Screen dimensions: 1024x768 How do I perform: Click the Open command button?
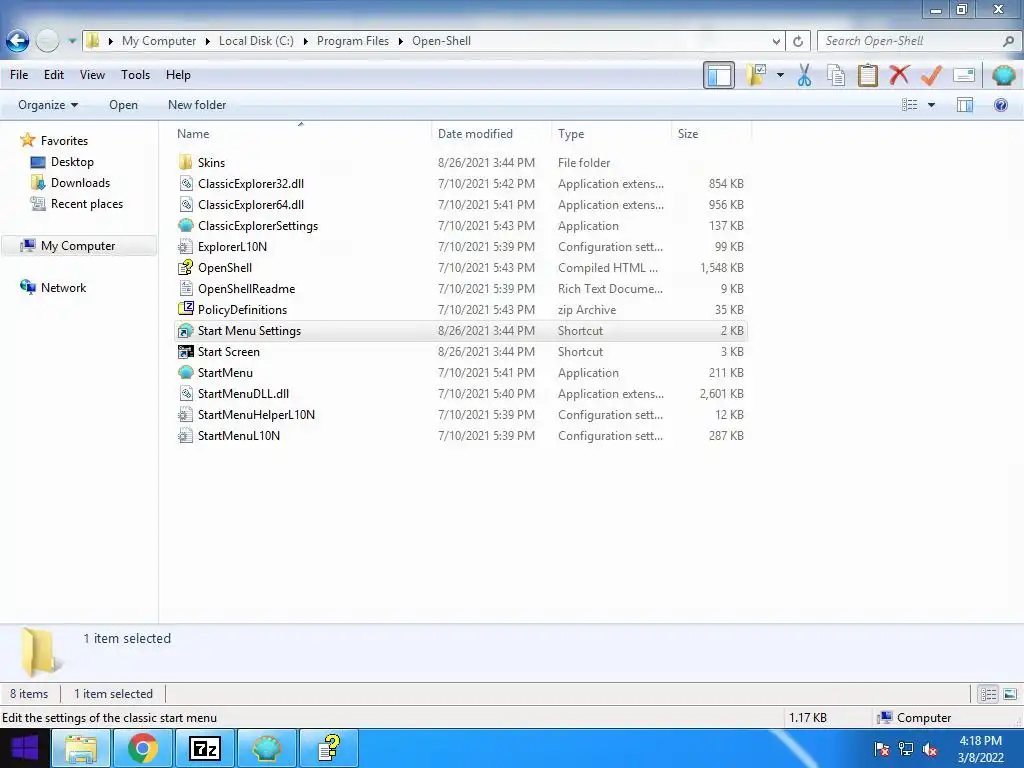pos(123,105)
